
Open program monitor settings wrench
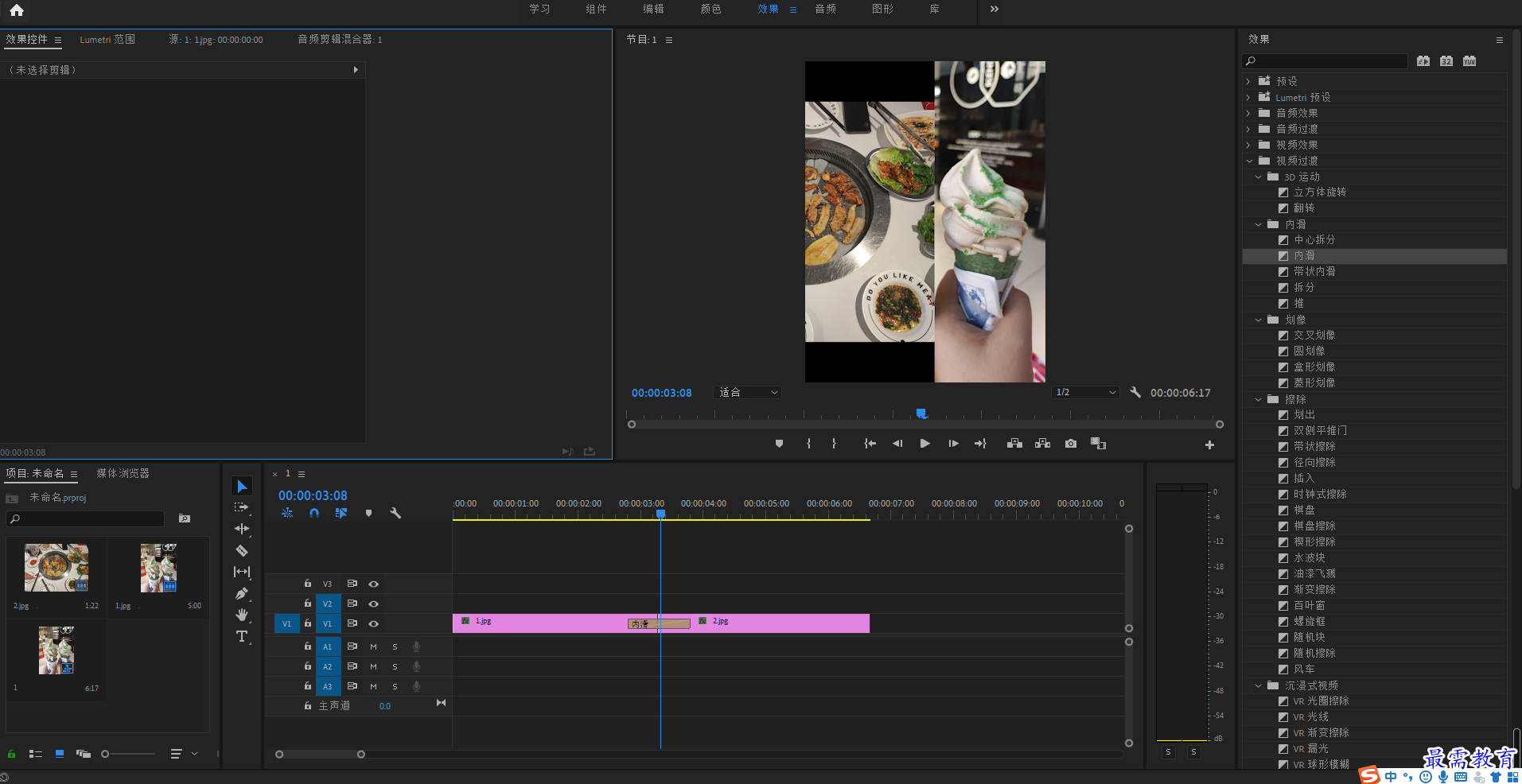(1135, 392)
